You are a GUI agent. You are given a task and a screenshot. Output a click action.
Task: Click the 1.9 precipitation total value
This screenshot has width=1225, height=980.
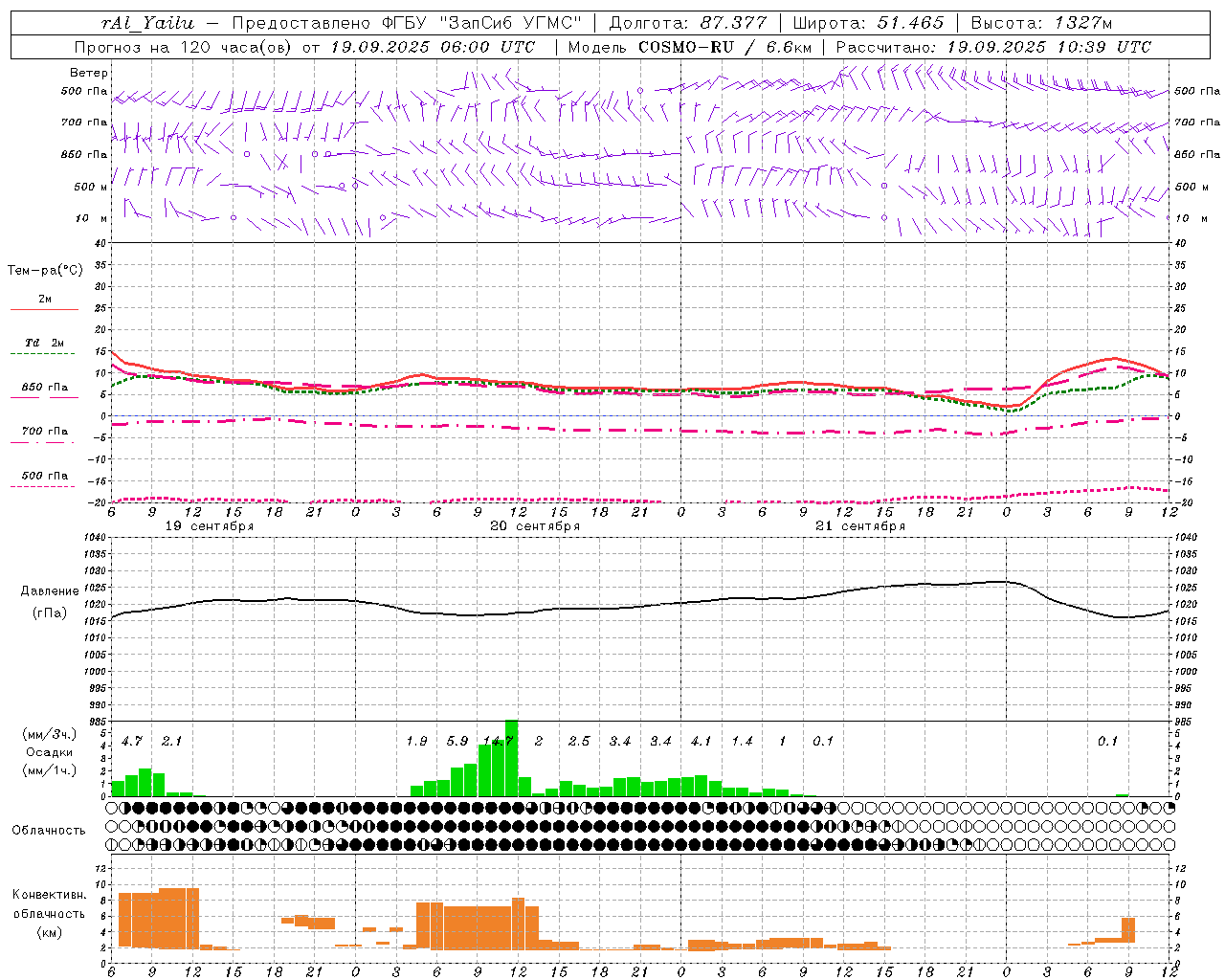416,741
